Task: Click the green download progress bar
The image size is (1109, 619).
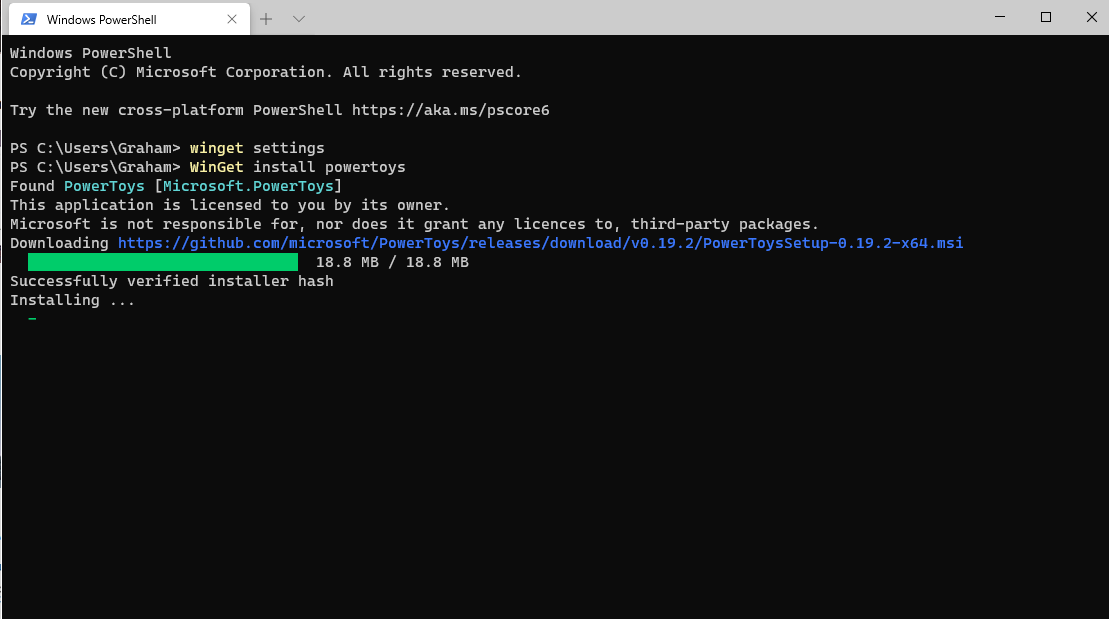Action: coord(163,262)
